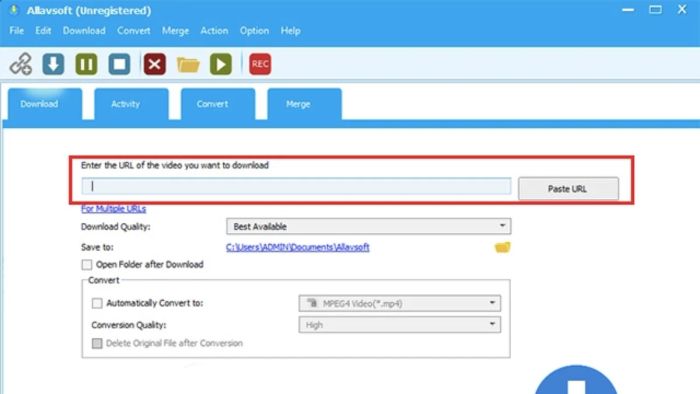Click large blue download button at bottom
The image size is (700, 394).
(576, 380)
